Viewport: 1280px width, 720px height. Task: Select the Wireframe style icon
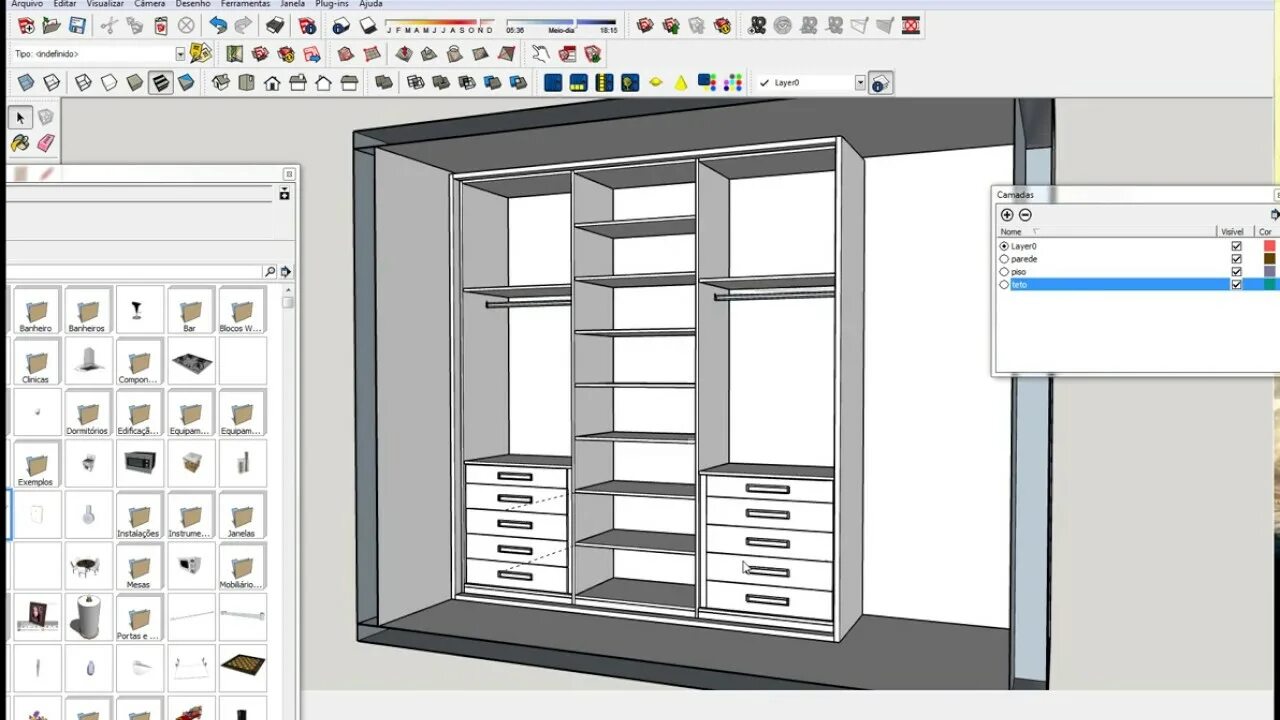[x=83, y=83]
